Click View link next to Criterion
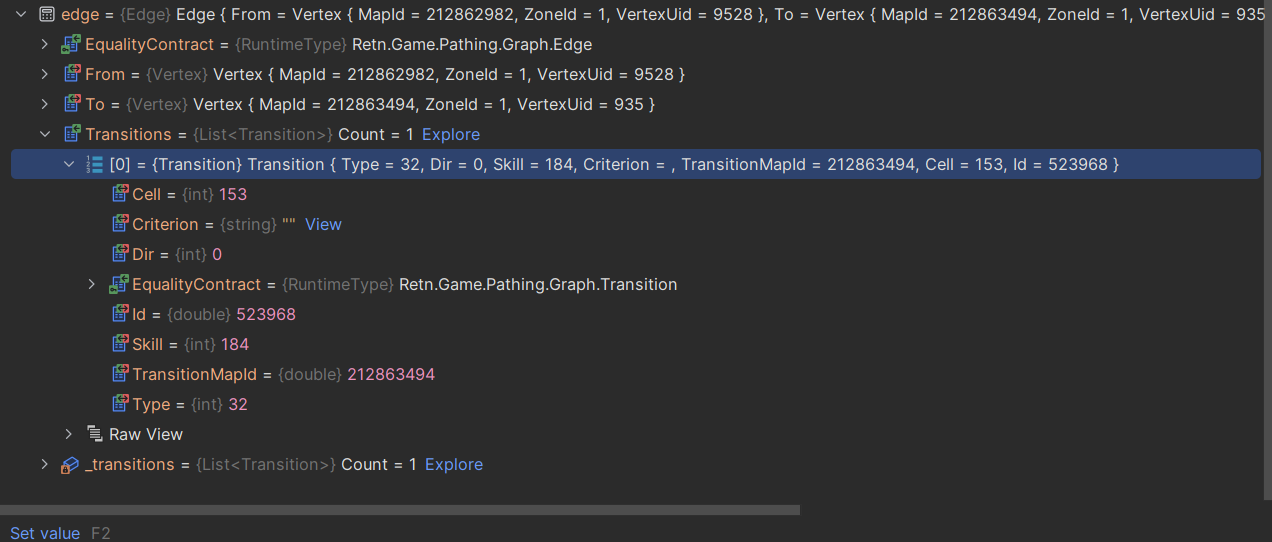The height and width of the screenshot is (542, 1272). click(323, 224)
